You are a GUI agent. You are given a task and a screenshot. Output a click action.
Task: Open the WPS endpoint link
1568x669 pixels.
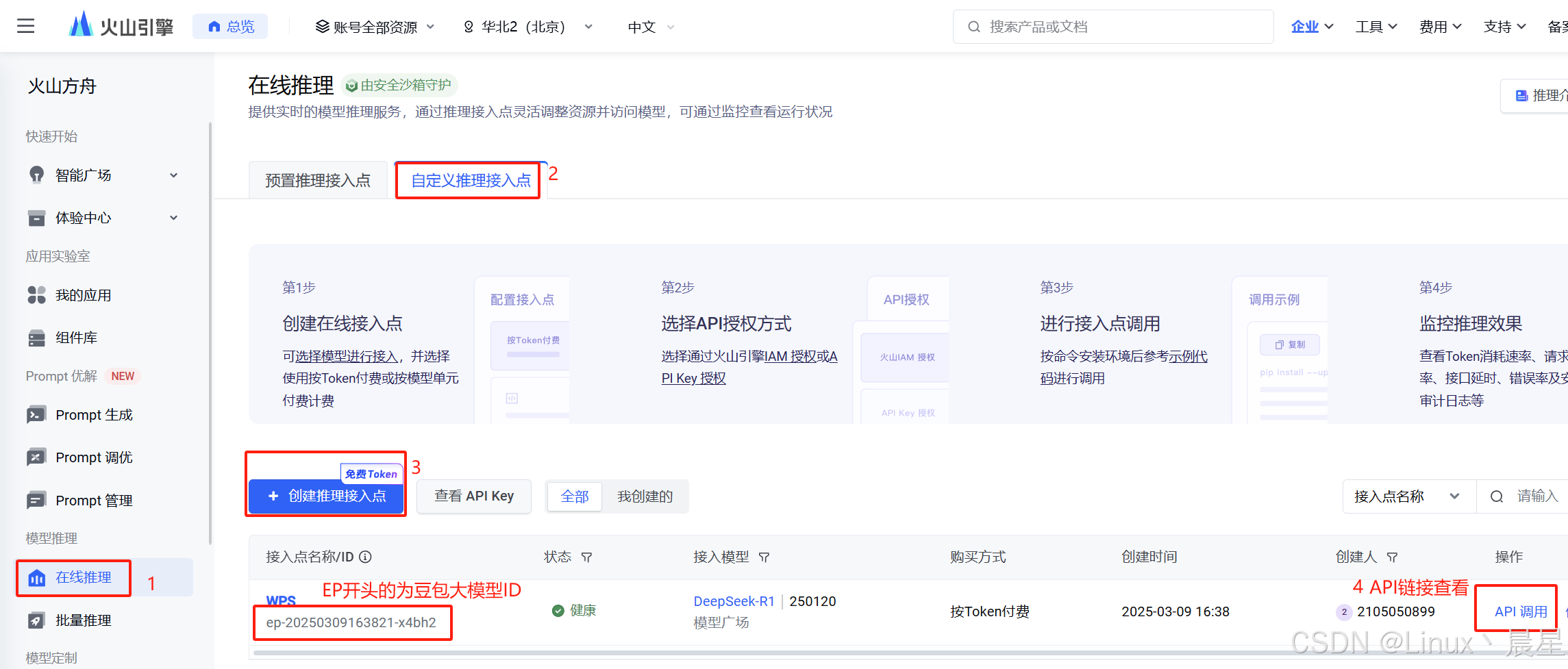(x=281, y=601)
